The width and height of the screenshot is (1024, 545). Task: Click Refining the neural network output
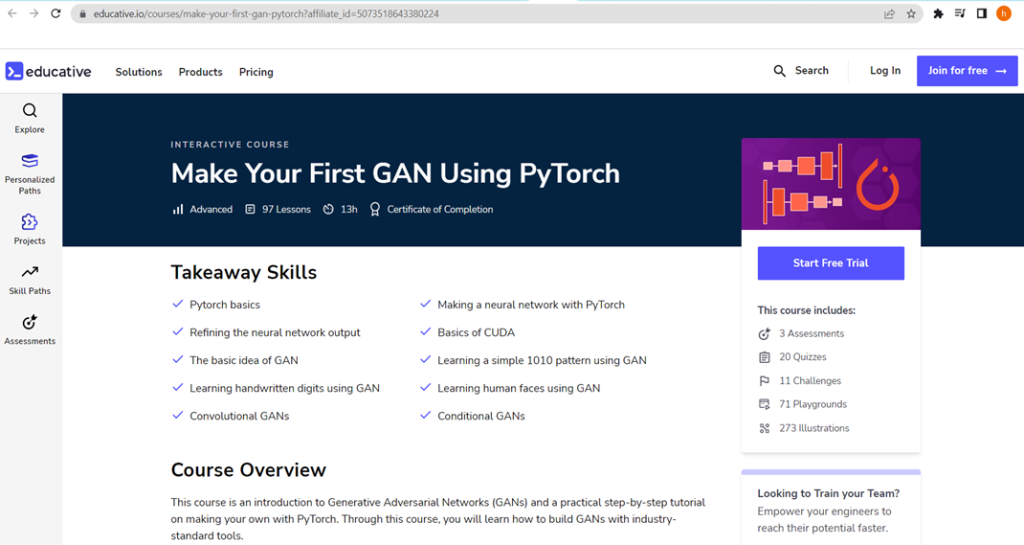click(x=274, y=332)
